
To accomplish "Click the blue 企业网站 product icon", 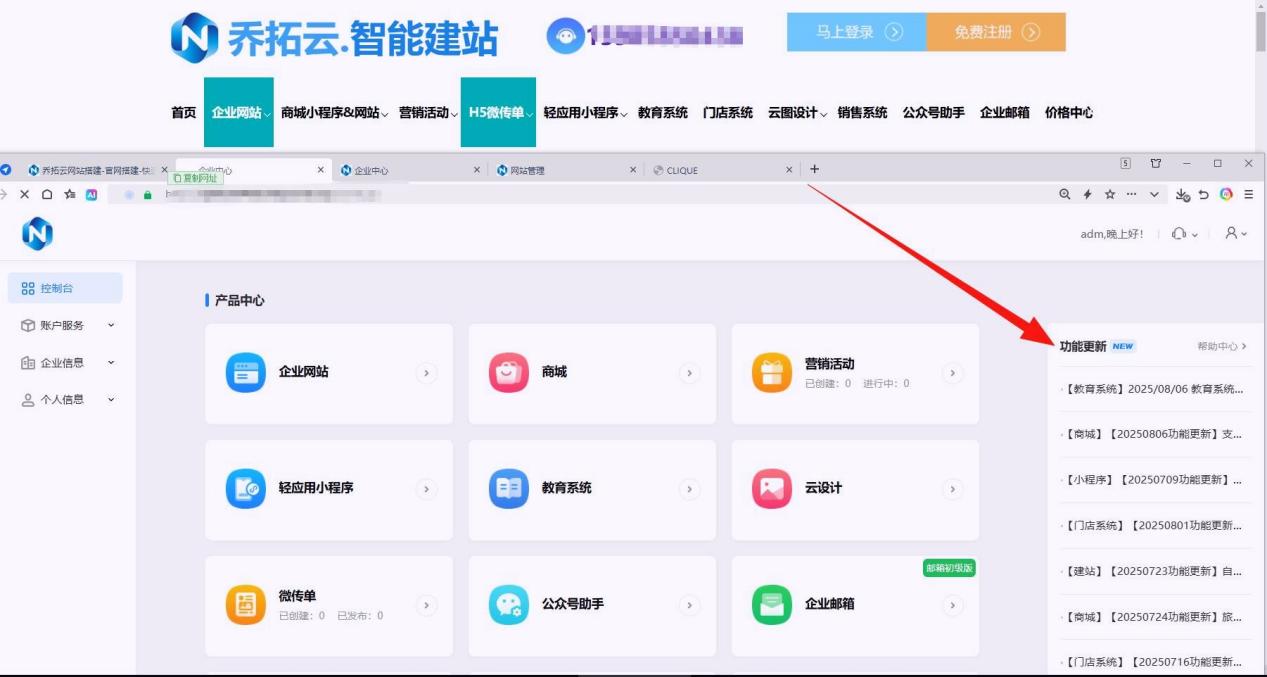I will tap(246, 373).
